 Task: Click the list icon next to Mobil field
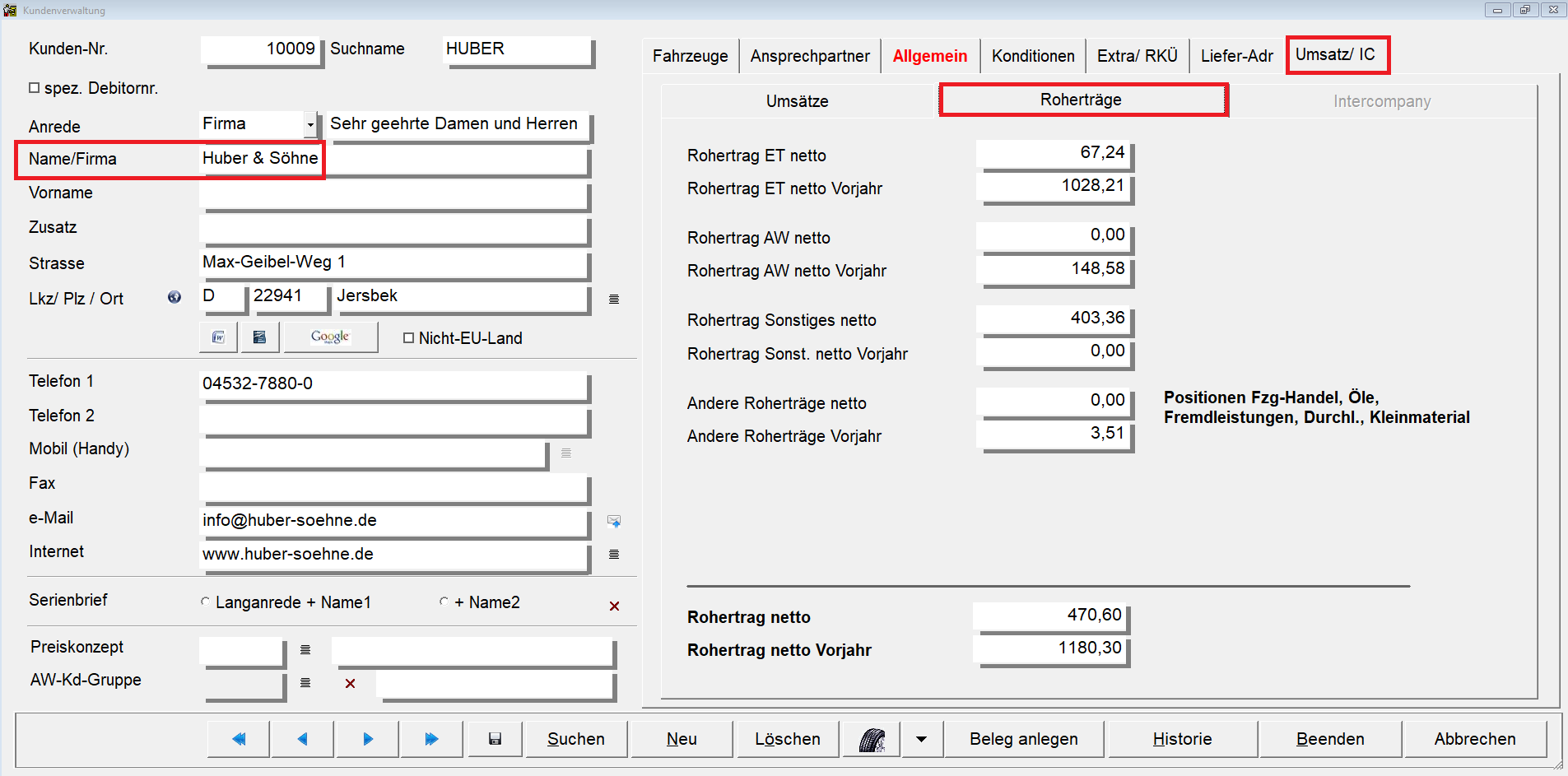coord(566,453)
